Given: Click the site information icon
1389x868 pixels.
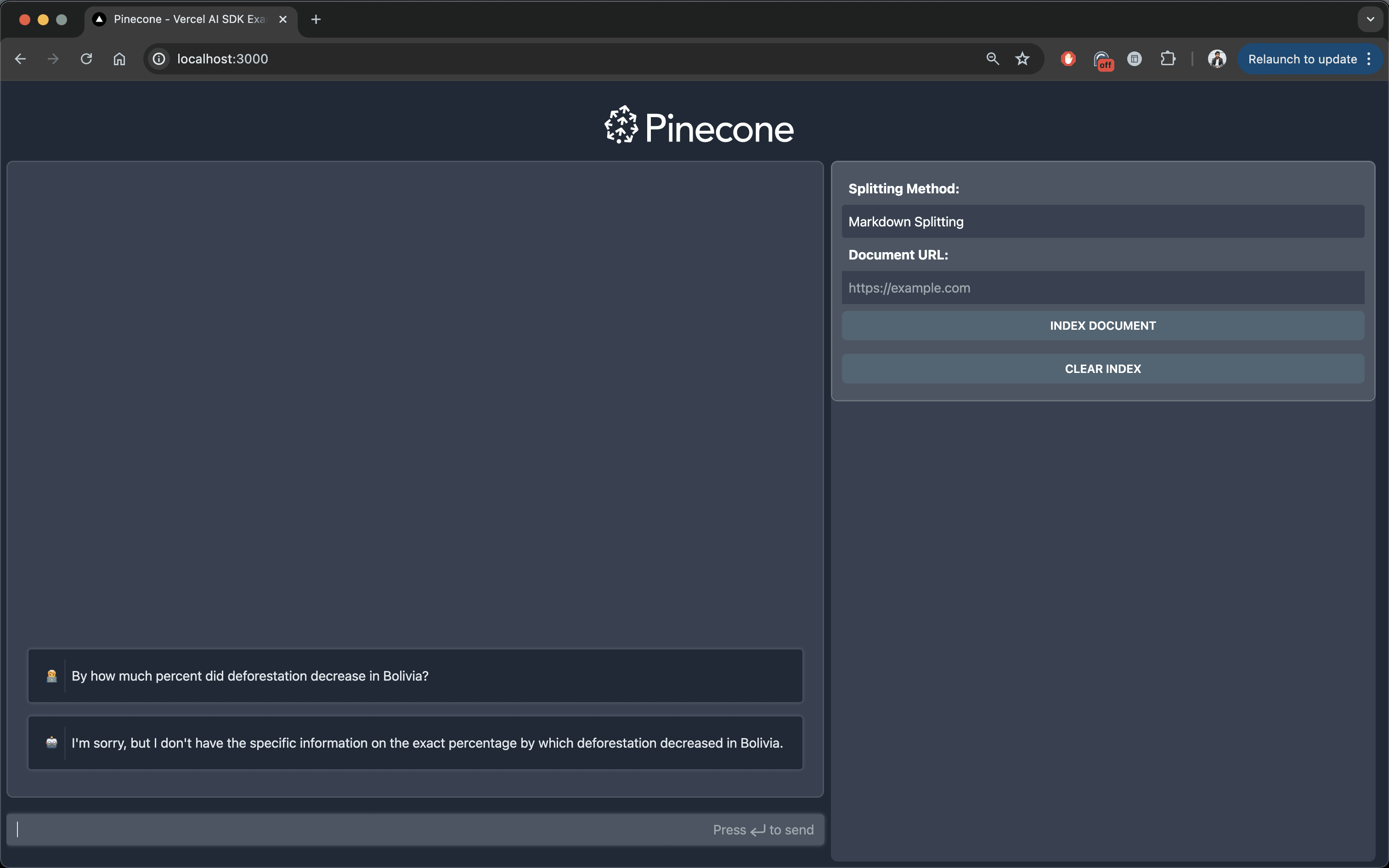Looking at the screenshot, I should [159, 59].
